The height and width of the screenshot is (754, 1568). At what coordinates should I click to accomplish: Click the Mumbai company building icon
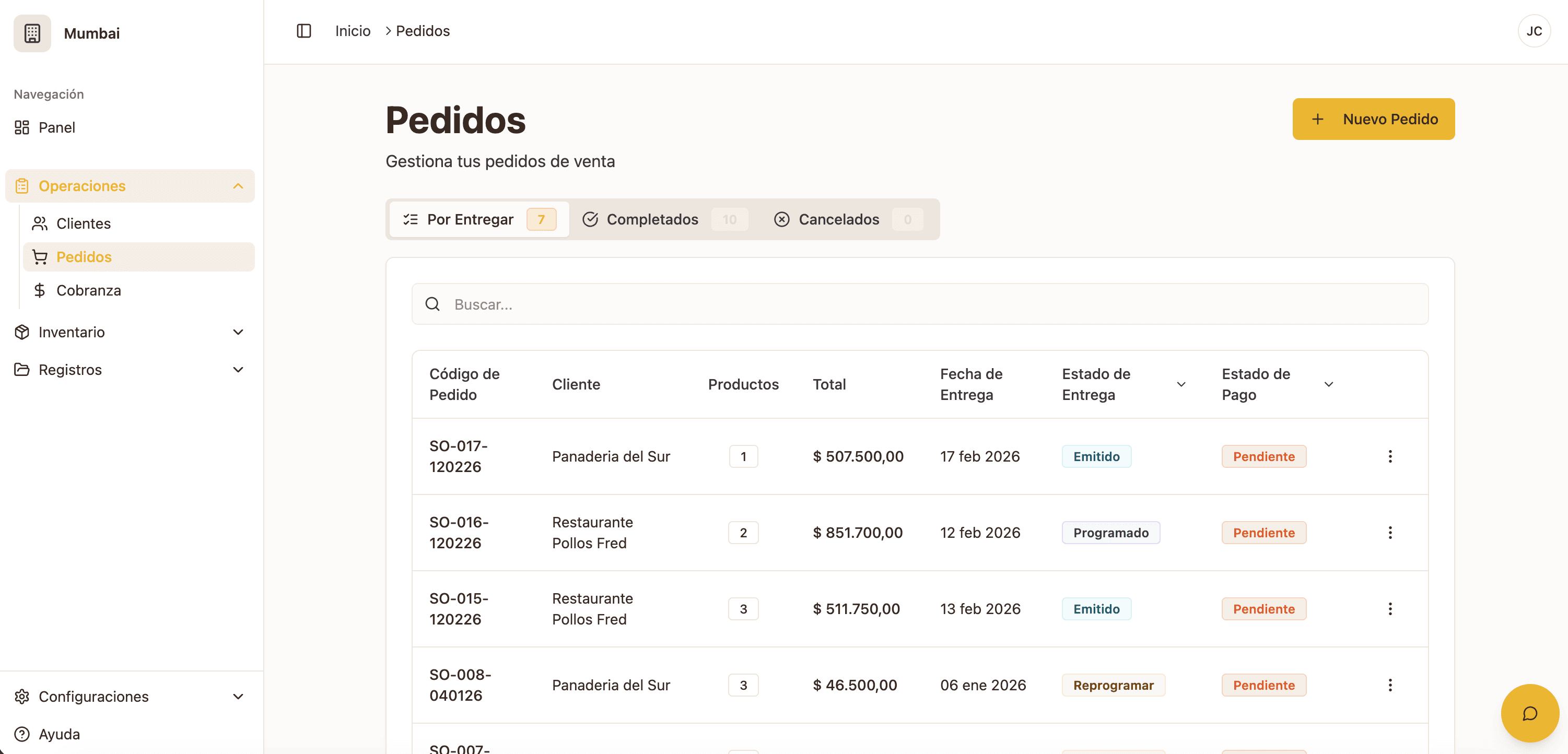32,33
